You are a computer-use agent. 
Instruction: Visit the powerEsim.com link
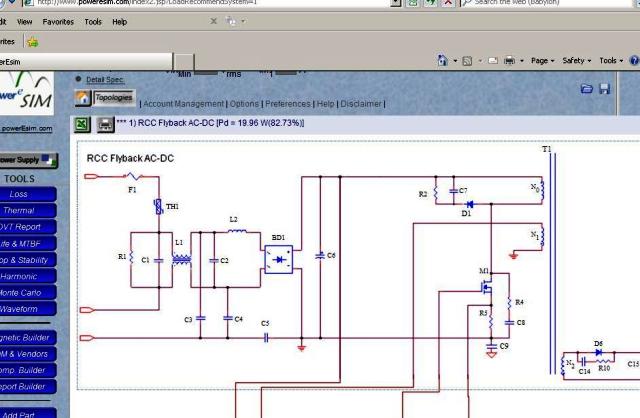click(27, 129)
